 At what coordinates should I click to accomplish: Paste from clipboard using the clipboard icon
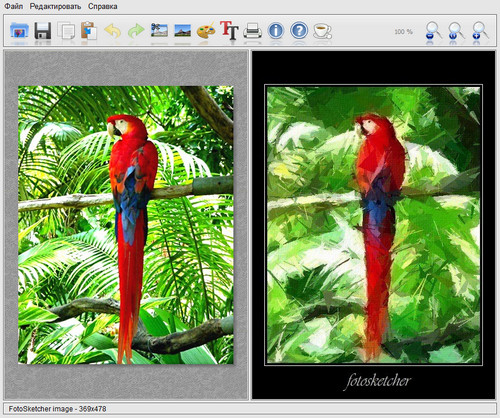[x=89, y=31]
